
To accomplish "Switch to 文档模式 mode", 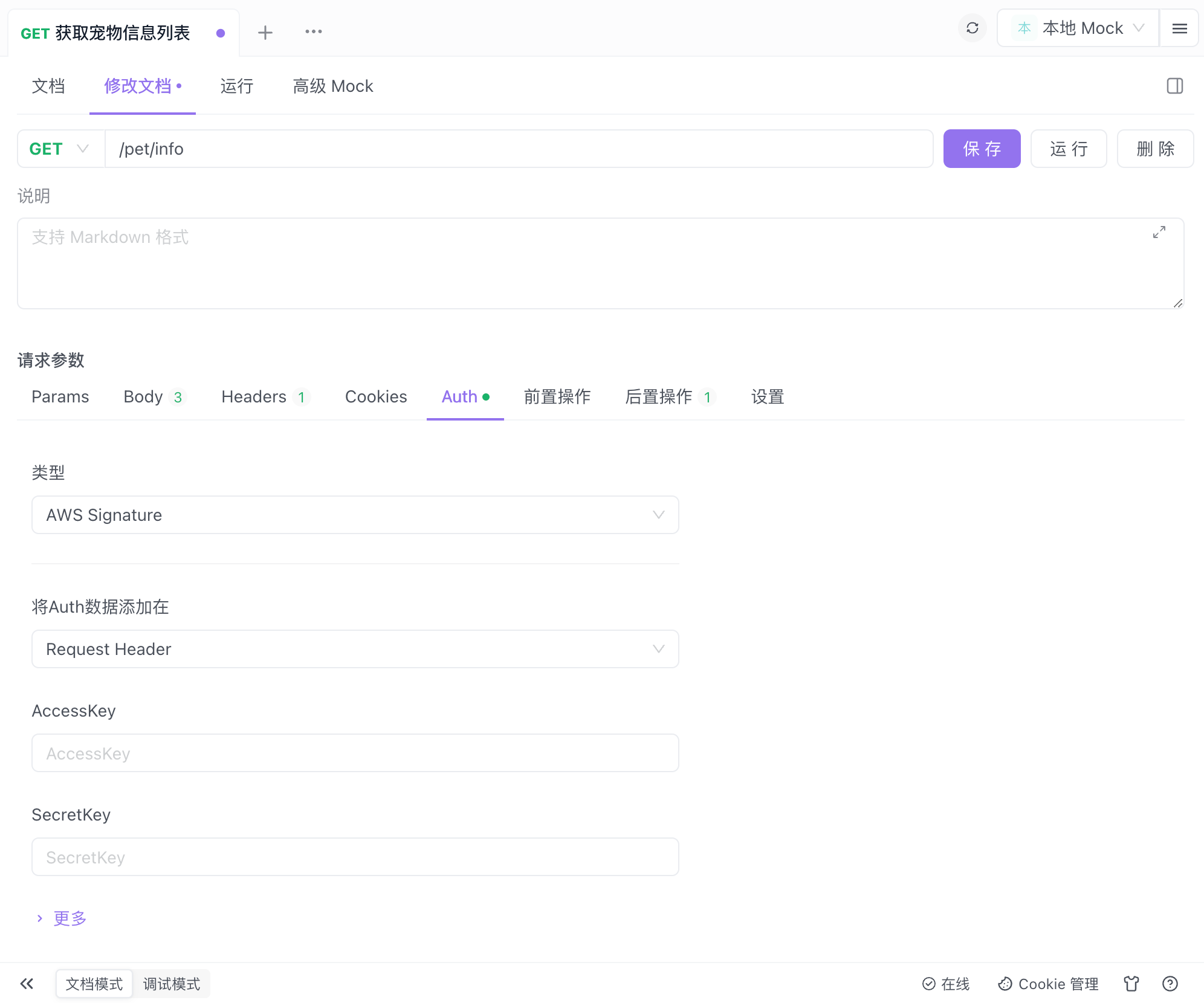I will [94, 984].
